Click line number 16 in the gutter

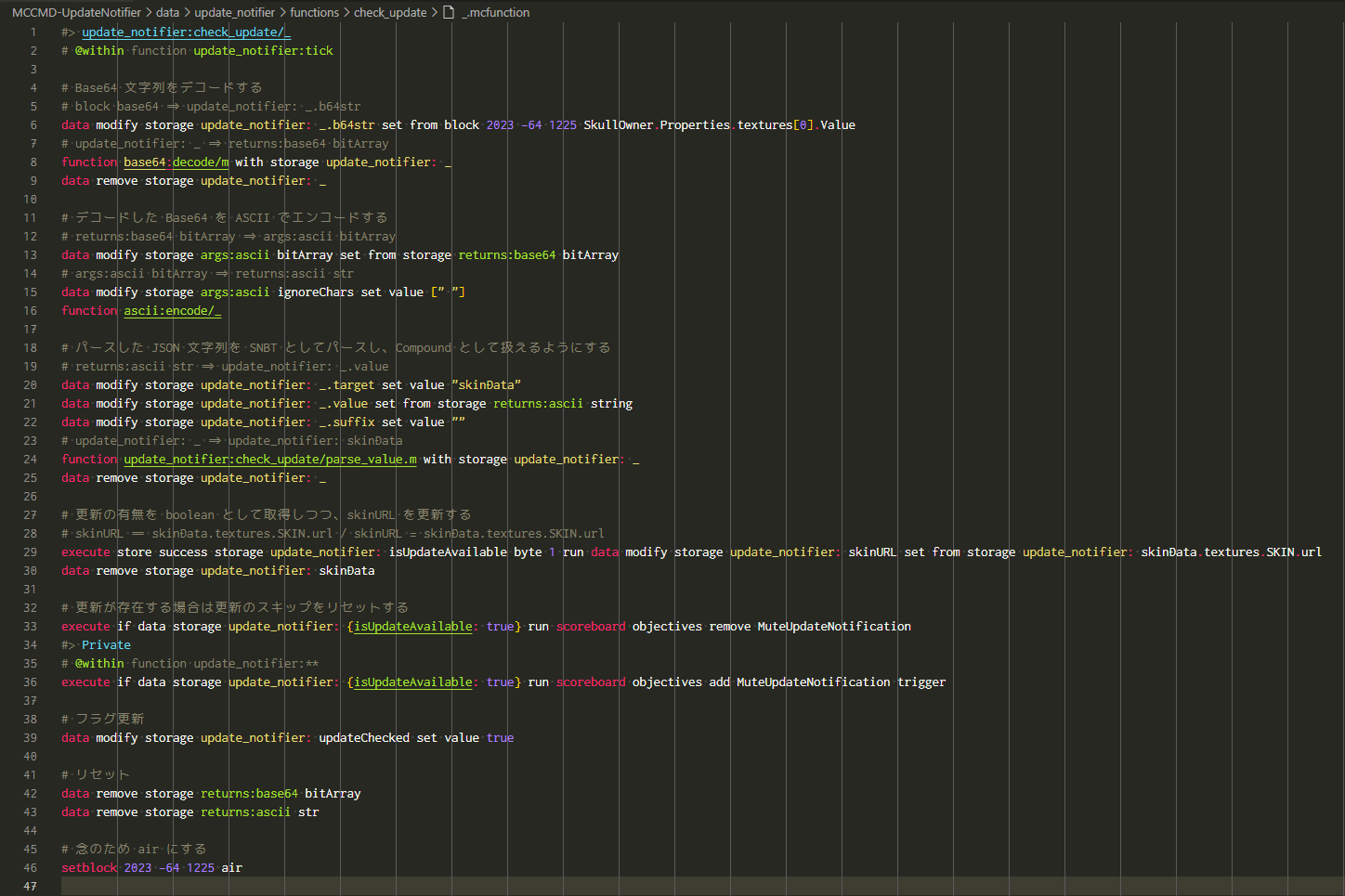point(30,310)
